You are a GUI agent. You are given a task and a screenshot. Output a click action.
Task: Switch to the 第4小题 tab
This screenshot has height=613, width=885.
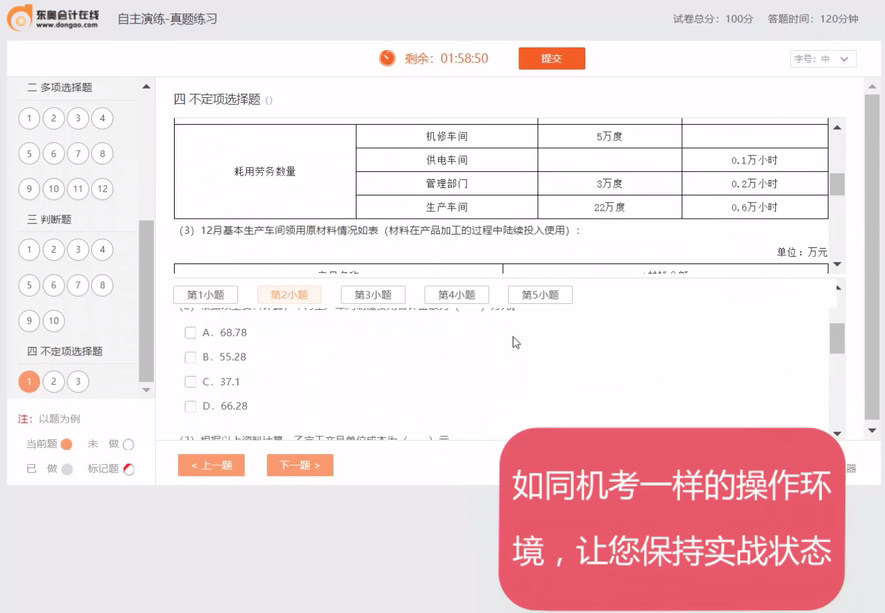click(x=459, y=294)
